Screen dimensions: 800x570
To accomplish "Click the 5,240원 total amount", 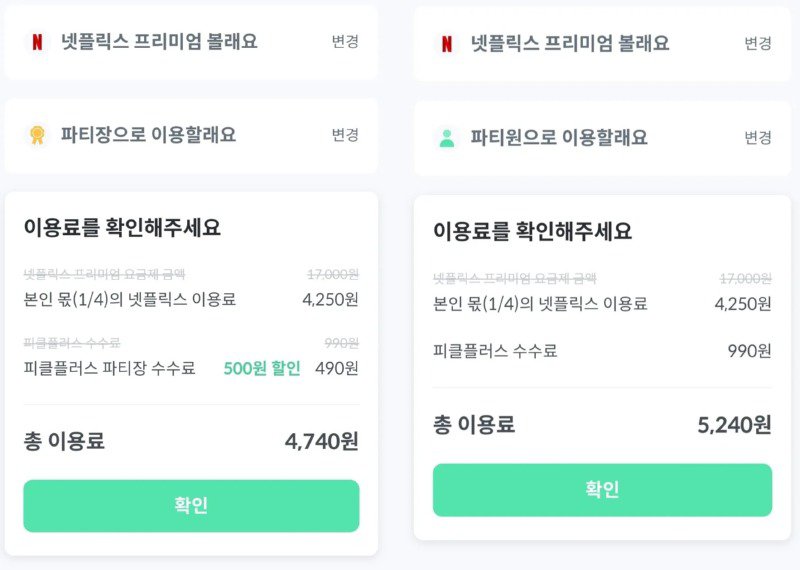I will point(734,425).
